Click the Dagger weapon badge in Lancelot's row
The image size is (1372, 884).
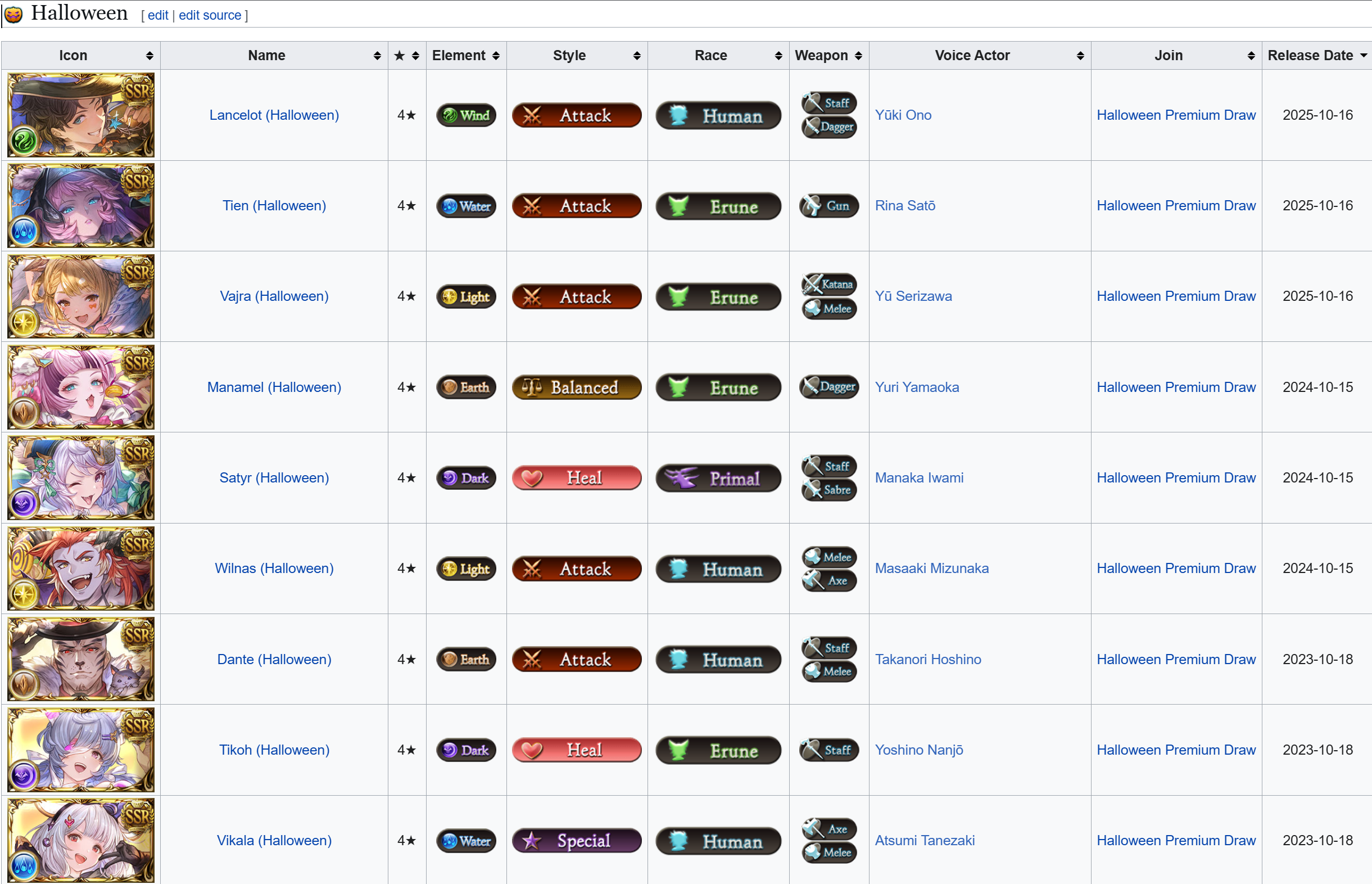click(x=829, y=127)
